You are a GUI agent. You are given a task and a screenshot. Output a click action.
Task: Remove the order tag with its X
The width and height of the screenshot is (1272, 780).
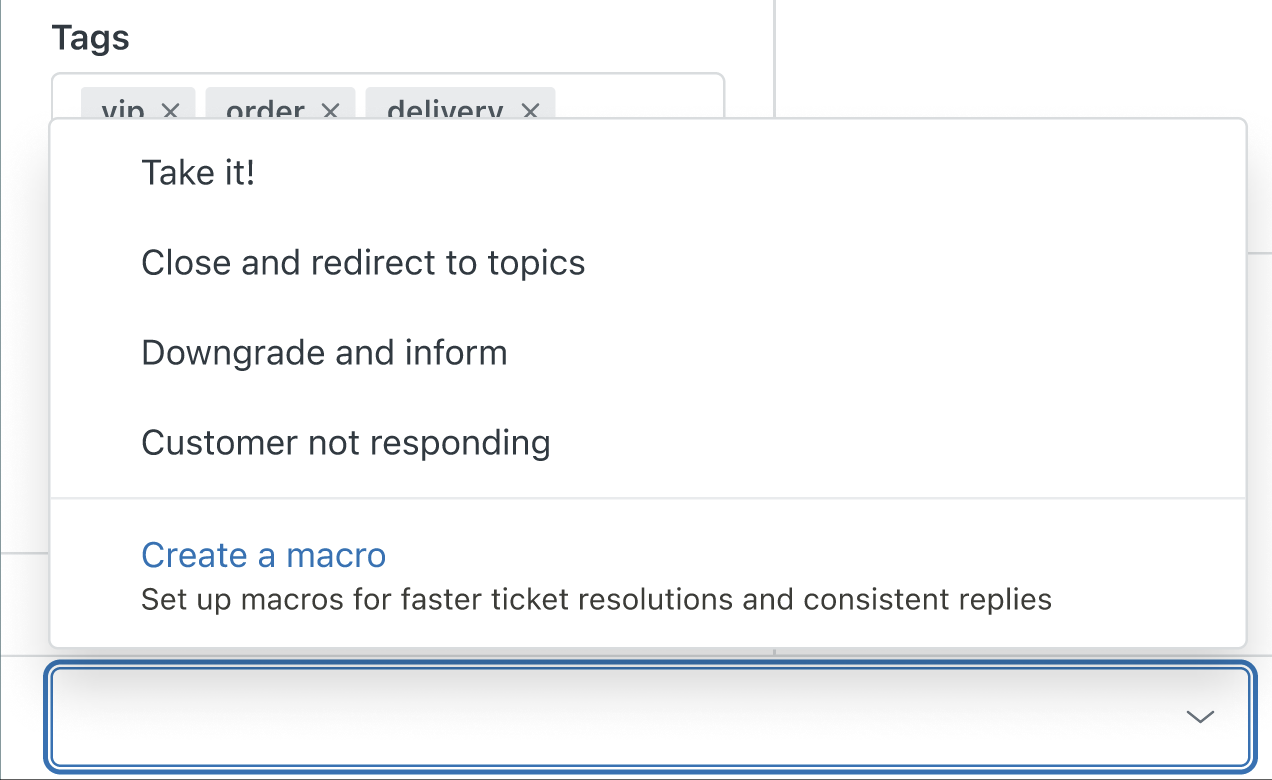[x=330, y=110]
